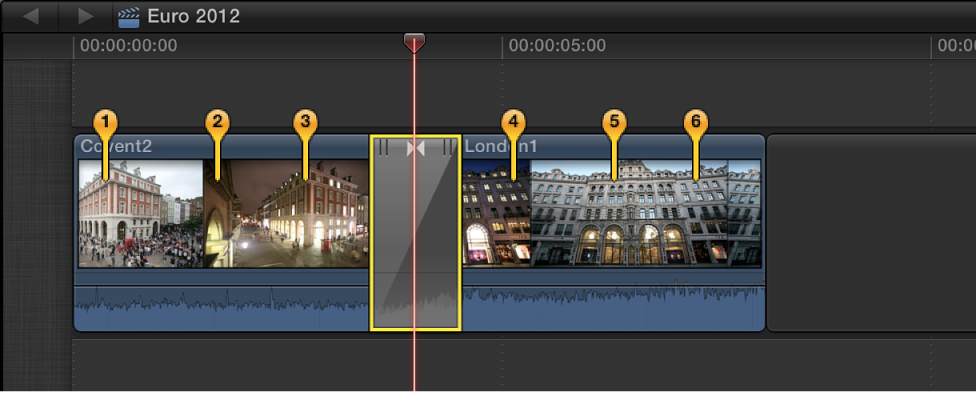Select the night street thumbnail in the Covent2 clip
Image resolution: width=976 pixels, height=394 pixels.
[x=301, y=213]
